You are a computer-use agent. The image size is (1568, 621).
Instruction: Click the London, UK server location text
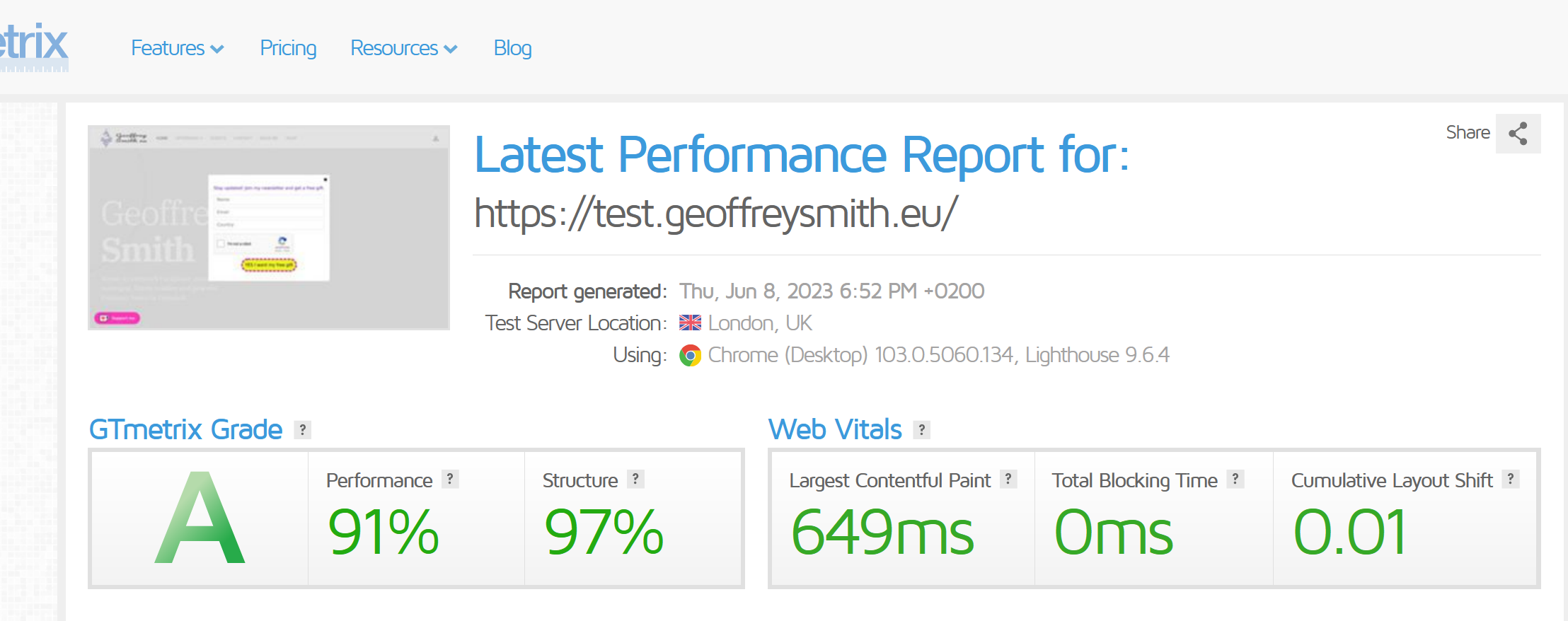(760, 323)
